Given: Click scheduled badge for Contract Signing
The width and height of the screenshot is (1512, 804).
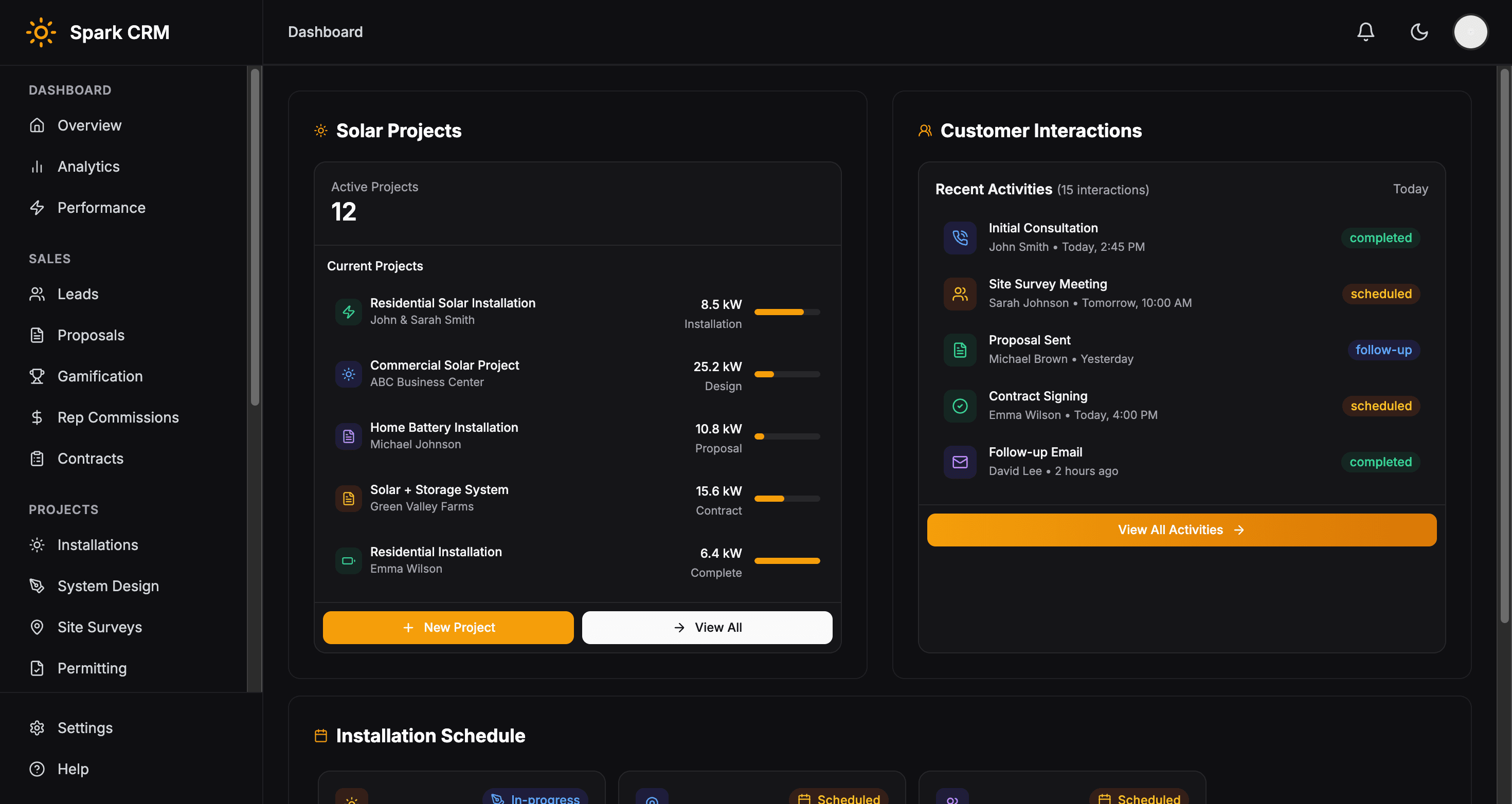Looking at the screenshot, I should [1381, 406].
